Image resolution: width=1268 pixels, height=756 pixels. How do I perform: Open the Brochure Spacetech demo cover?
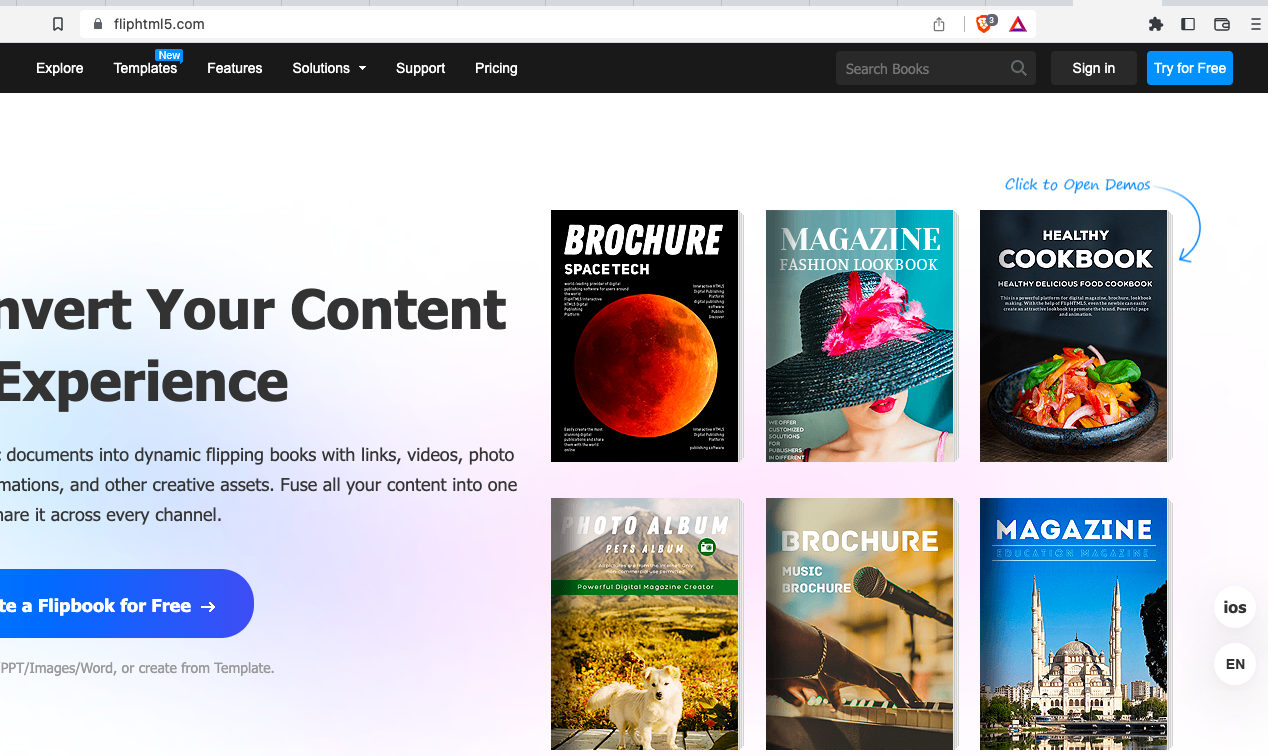pos(645,336)
